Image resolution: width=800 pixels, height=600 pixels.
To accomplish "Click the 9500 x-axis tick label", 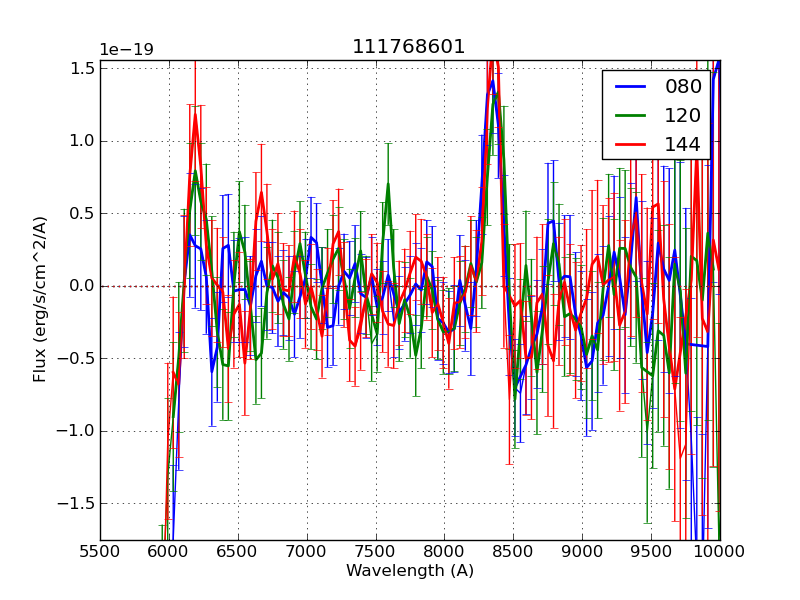I will [x=651, y=551].
